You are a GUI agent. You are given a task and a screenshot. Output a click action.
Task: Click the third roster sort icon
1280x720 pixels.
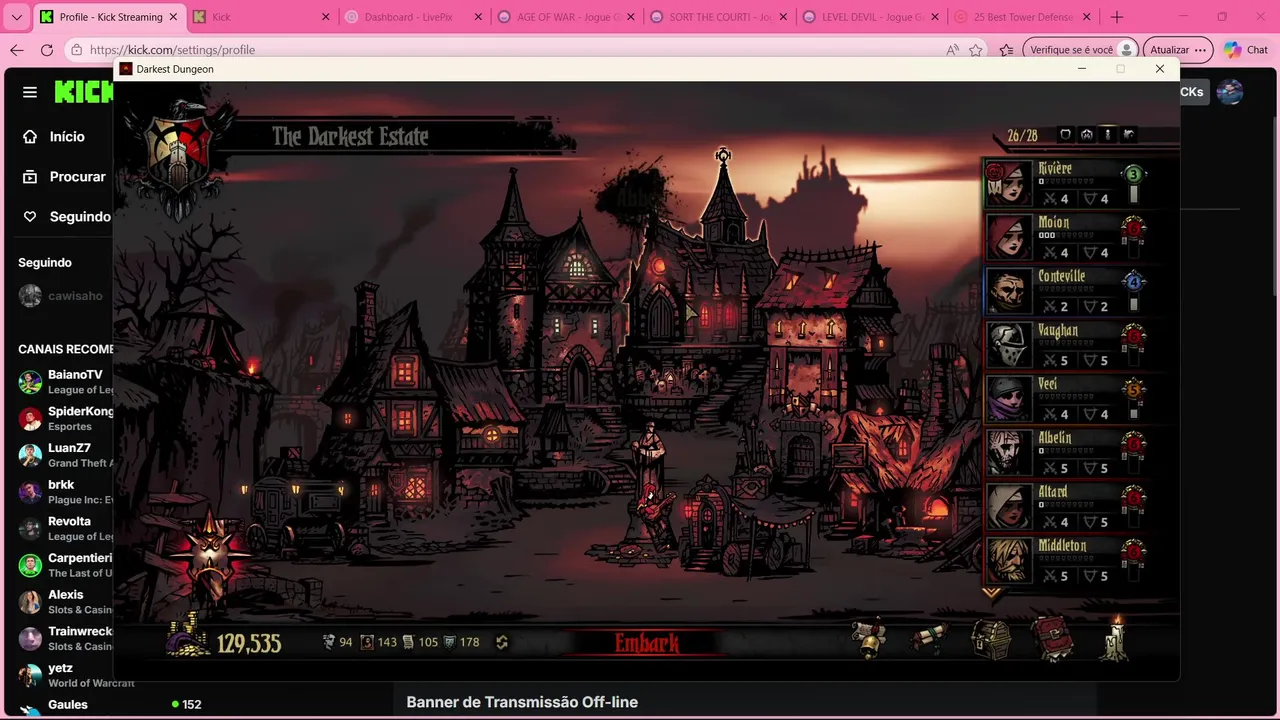(x=1107, y=134)
